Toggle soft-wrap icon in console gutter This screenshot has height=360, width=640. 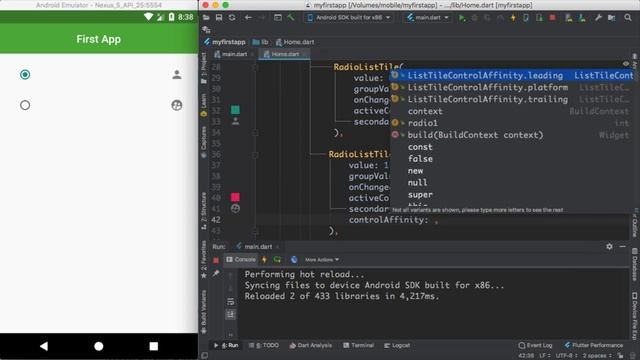click(231, 301)
